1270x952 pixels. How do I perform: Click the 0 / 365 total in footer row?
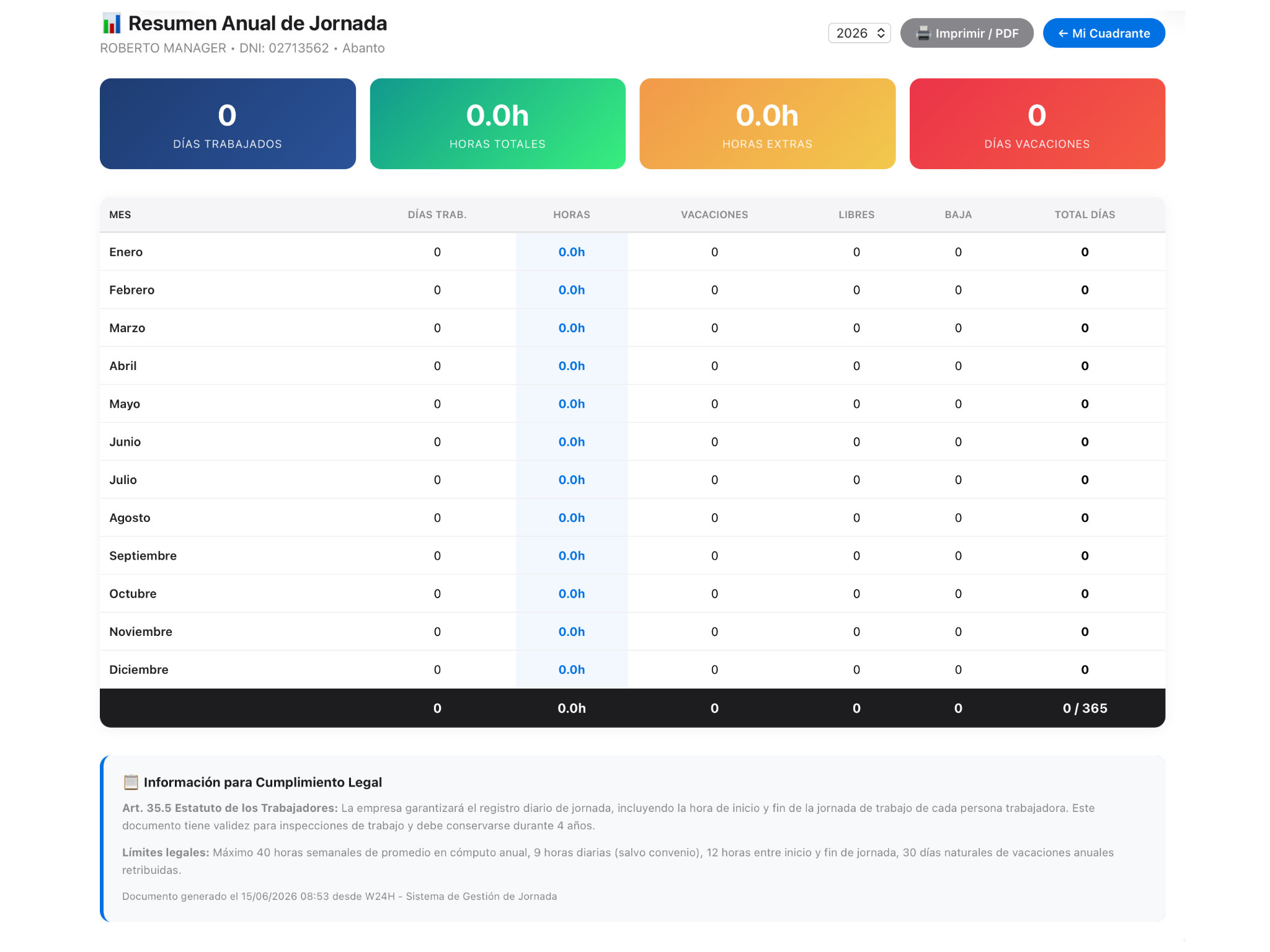tap(1085, 708)
